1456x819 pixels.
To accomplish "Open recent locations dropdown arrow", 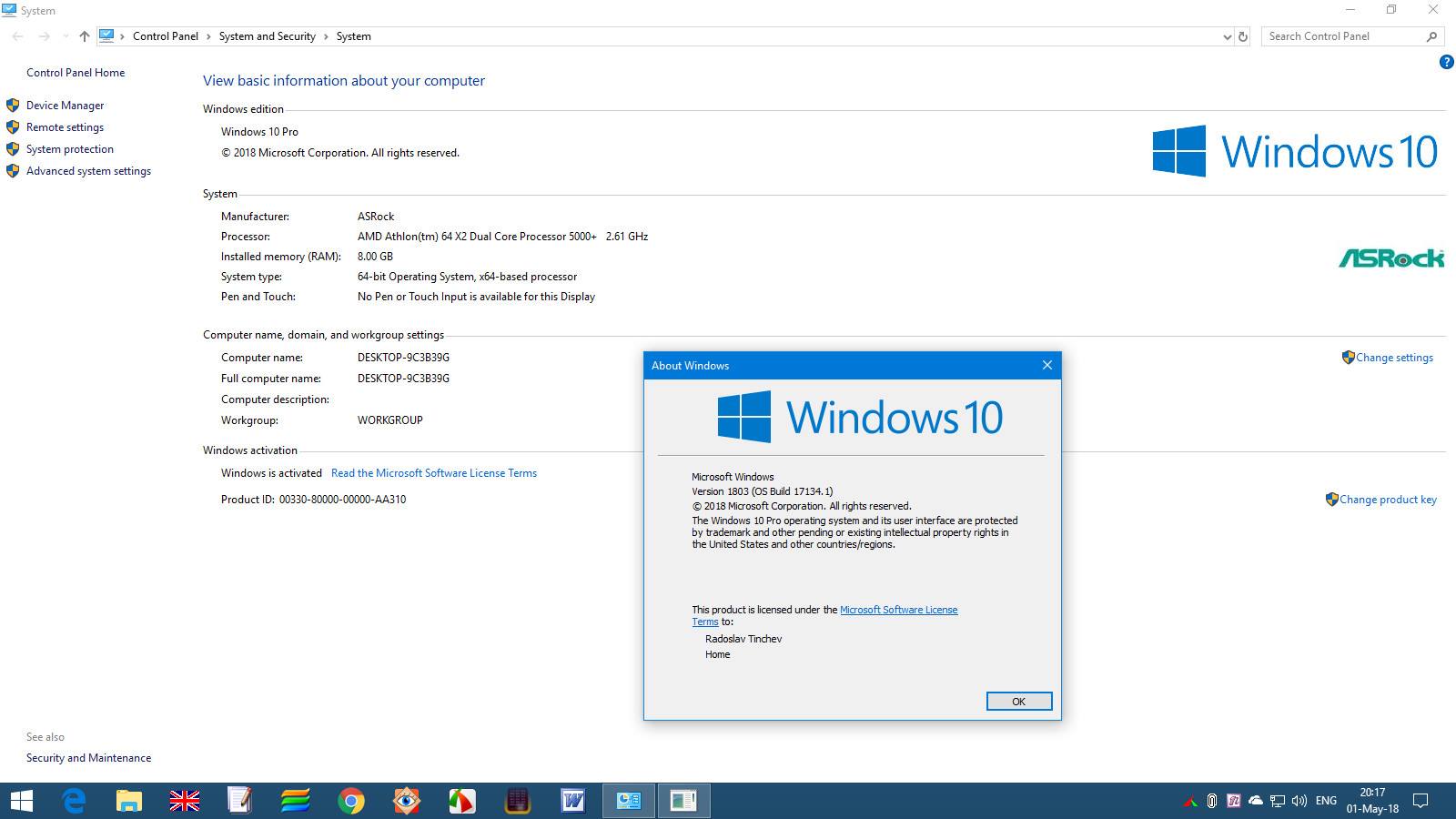I will click(x=66, y=36).
